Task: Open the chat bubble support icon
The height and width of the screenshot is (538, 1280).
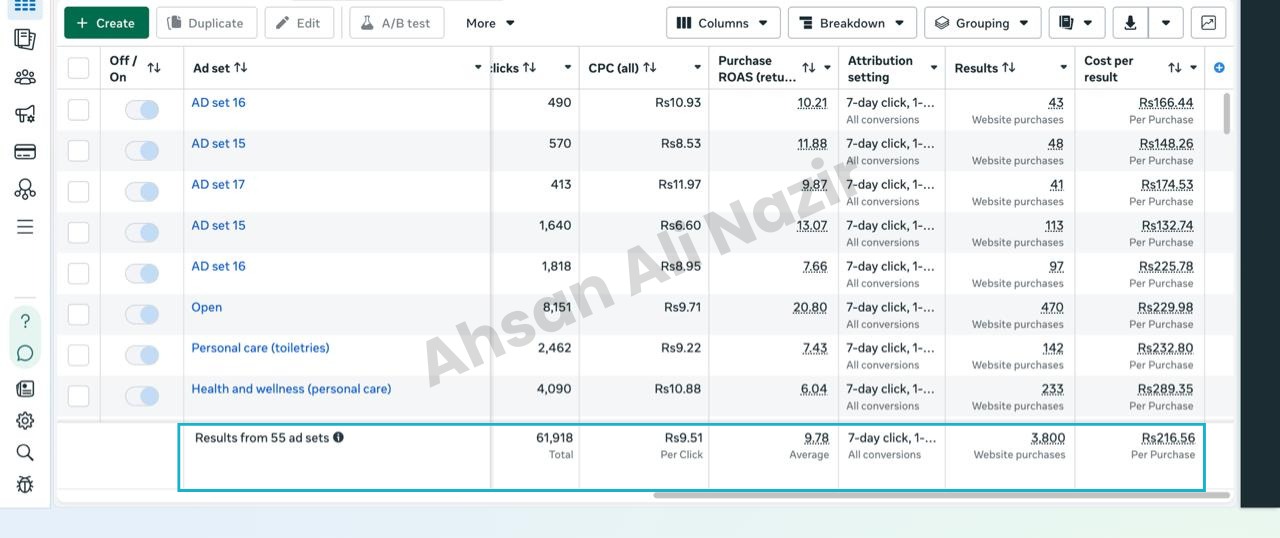Action: pyautogui.click(x=25, y=353)
